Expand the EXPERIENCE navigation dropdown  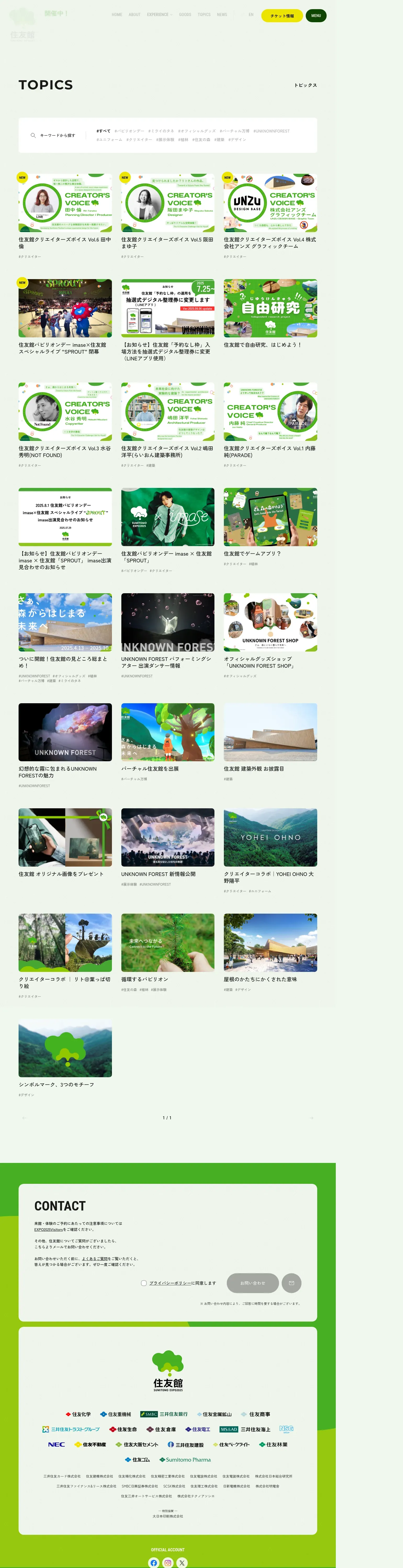[x=160, y=15]
